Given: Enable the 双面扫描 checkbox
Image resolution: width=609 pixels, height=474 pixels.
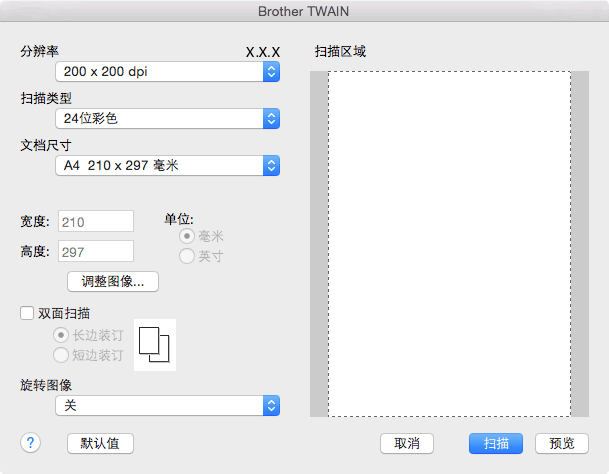Looking at the screenshot, I should 27,313.
